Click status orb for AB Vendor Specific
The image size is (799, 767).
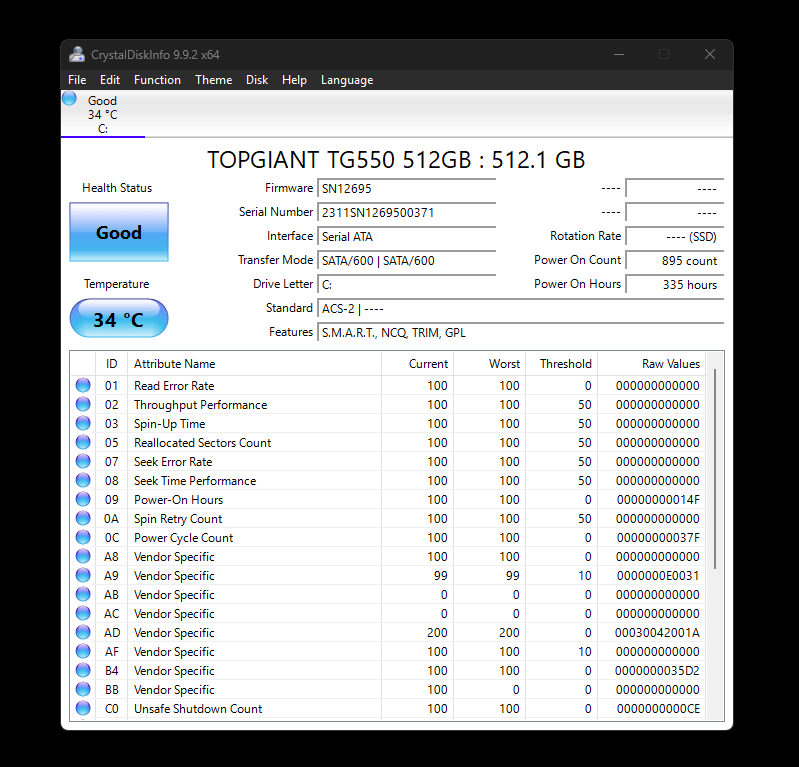point(83,594)
